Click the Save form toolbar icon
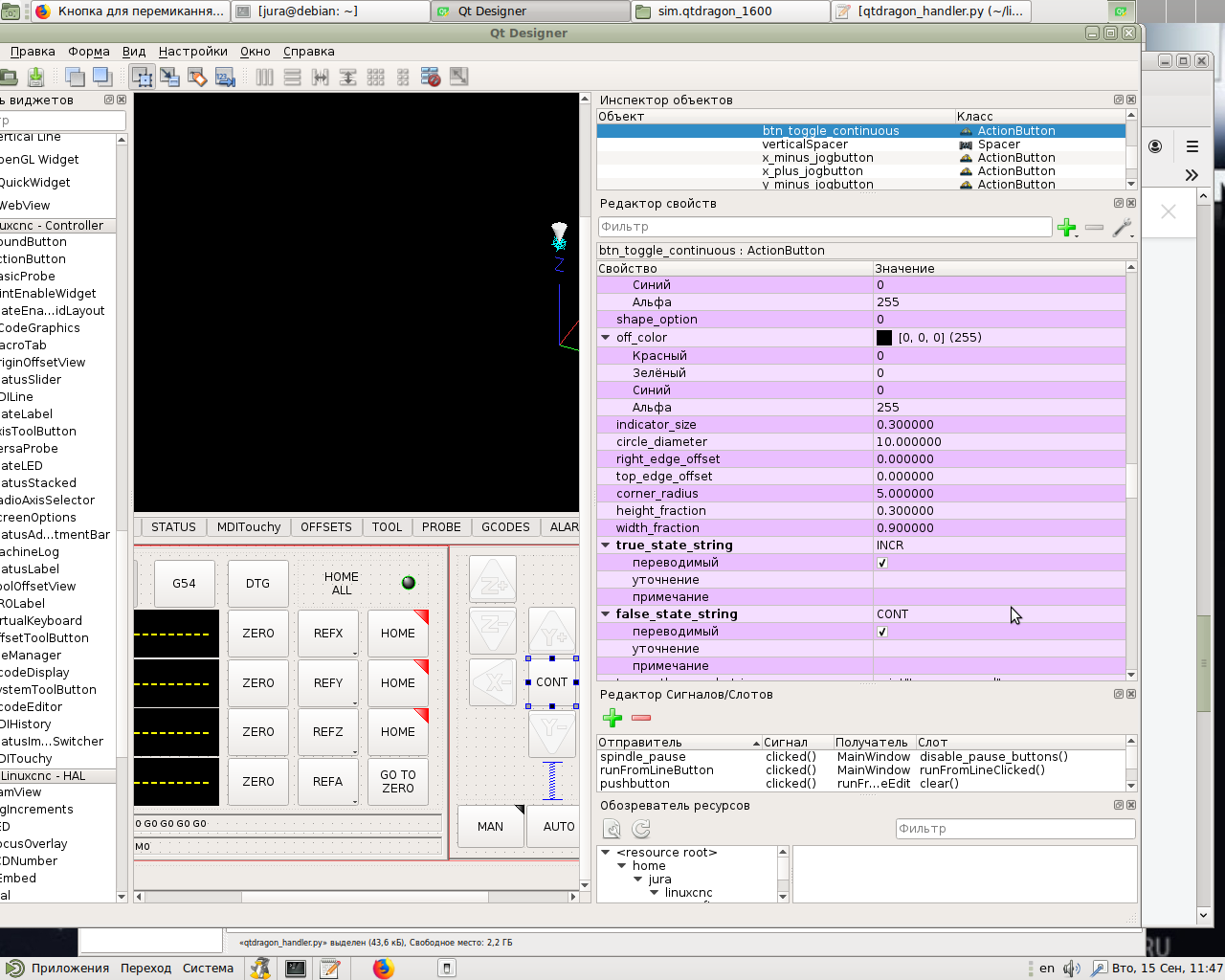The width and height of the screenshot is (1225, 980). [35, 77]
